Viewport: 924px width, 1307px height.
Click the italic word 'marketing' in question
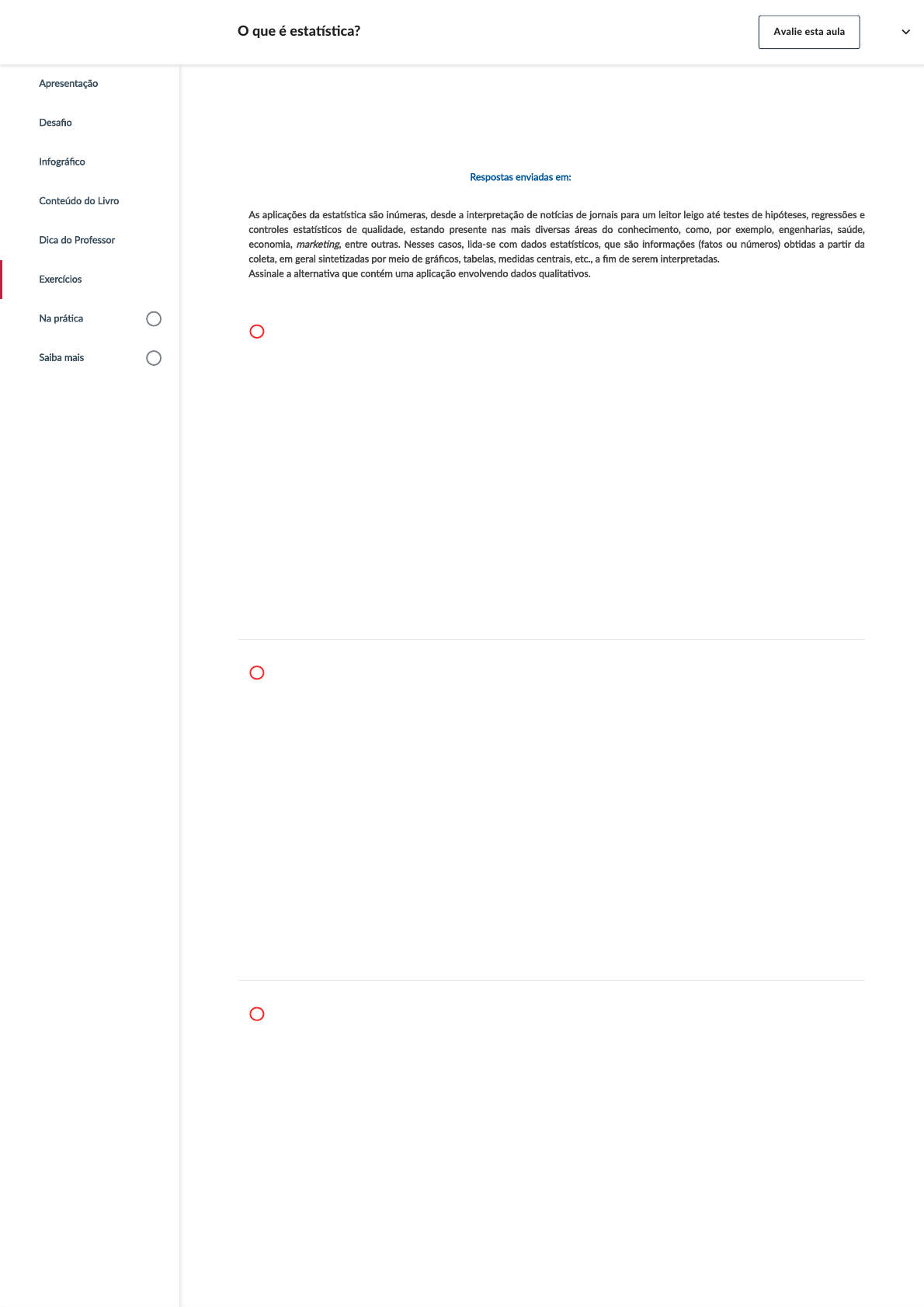[318, 245]
